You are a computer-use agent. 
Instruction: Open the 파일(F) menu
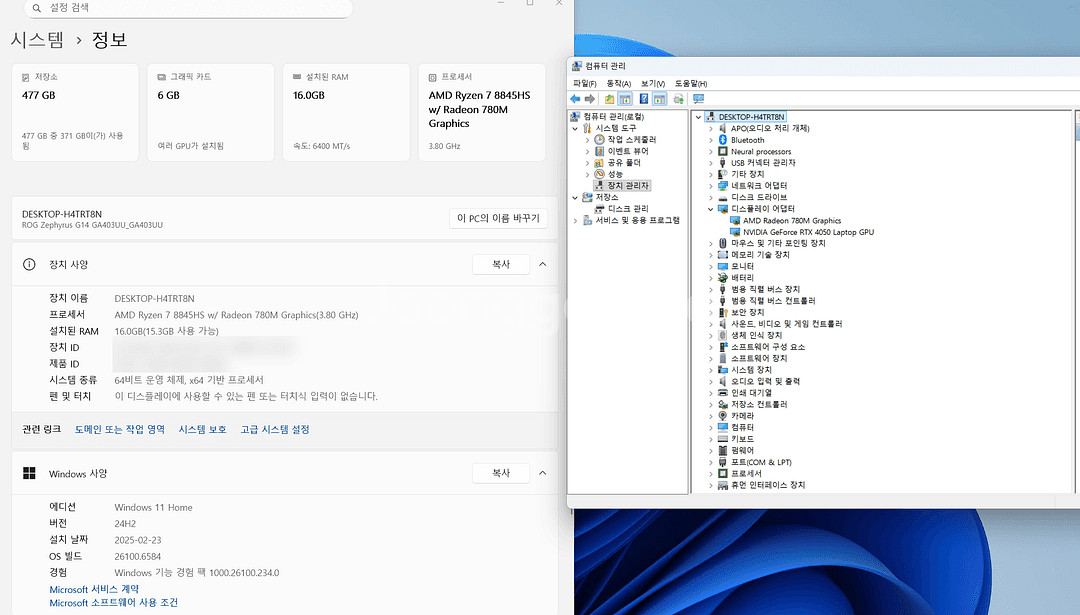[584, 83]
